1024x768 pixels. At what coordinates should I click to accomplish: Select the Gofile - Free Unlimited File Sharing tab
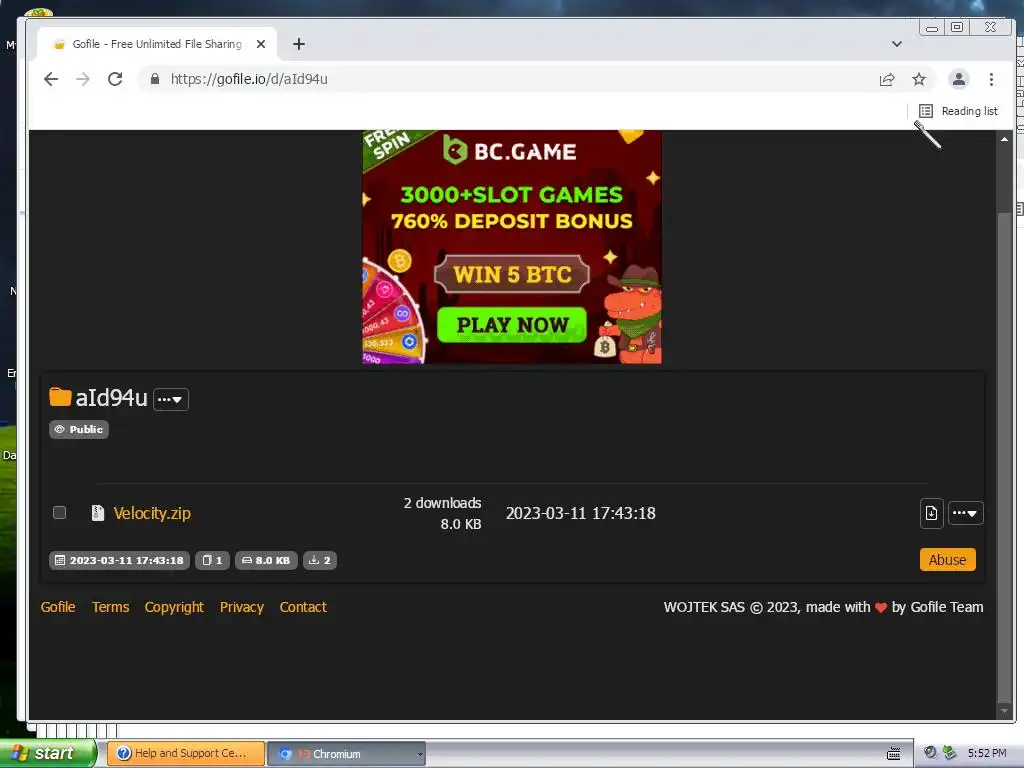coord(157,44)
